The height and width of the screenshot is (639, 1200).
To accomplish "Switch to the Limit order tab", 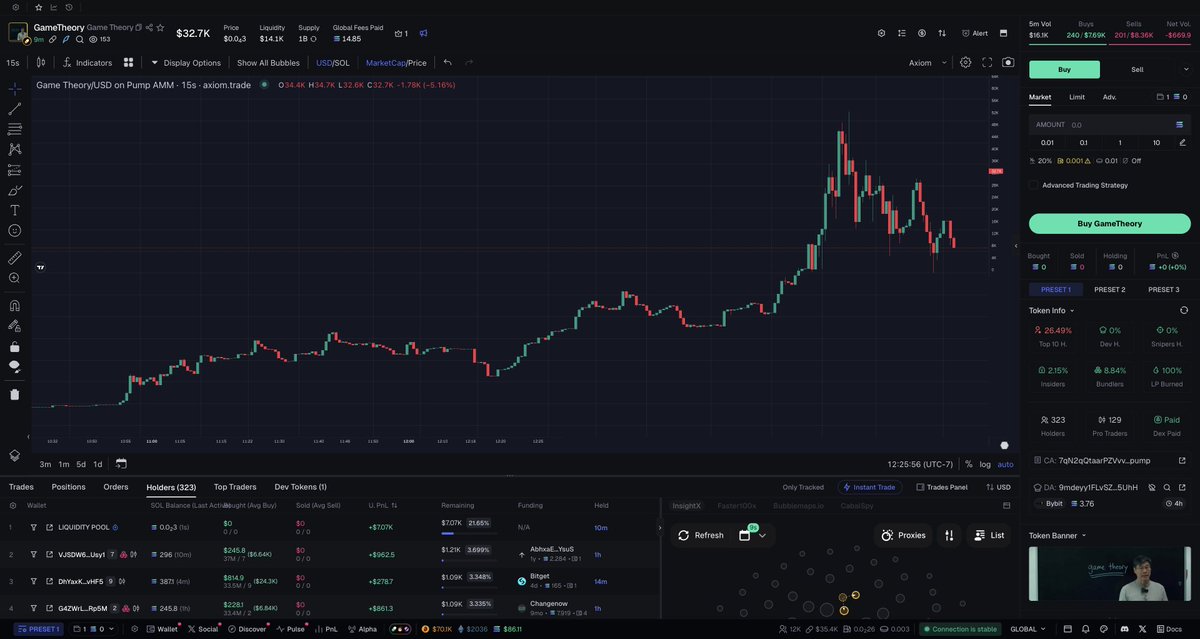I will [1076, 97].
